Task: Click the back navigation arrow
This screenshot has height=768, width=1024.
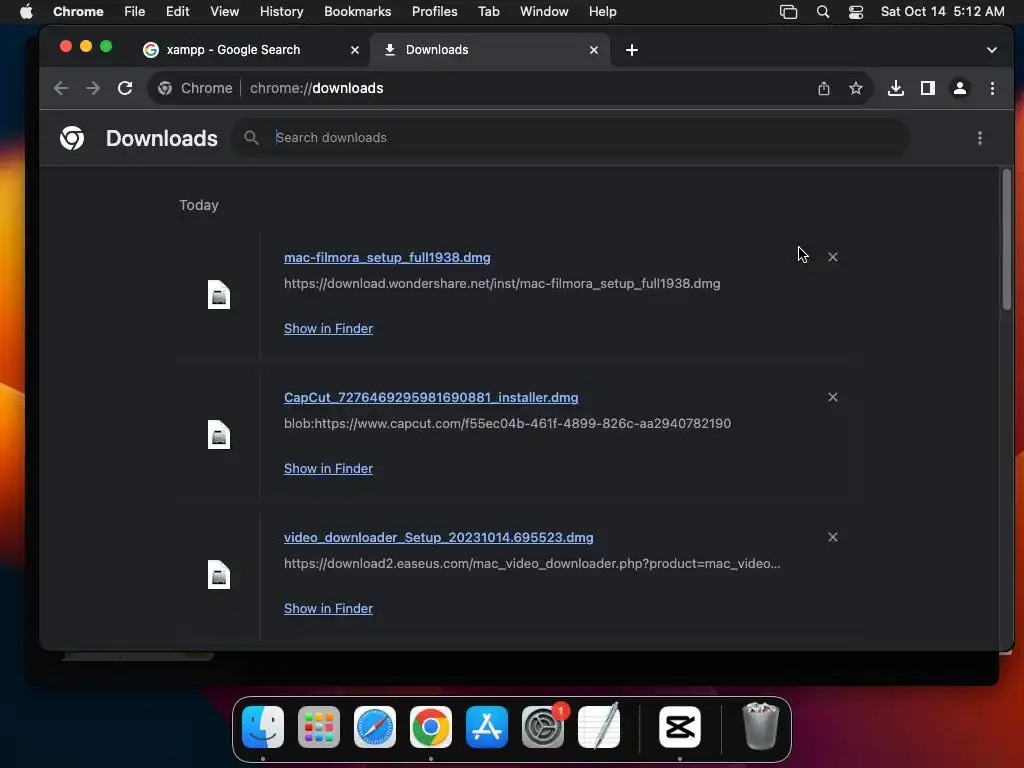Action: pos(61,88)
